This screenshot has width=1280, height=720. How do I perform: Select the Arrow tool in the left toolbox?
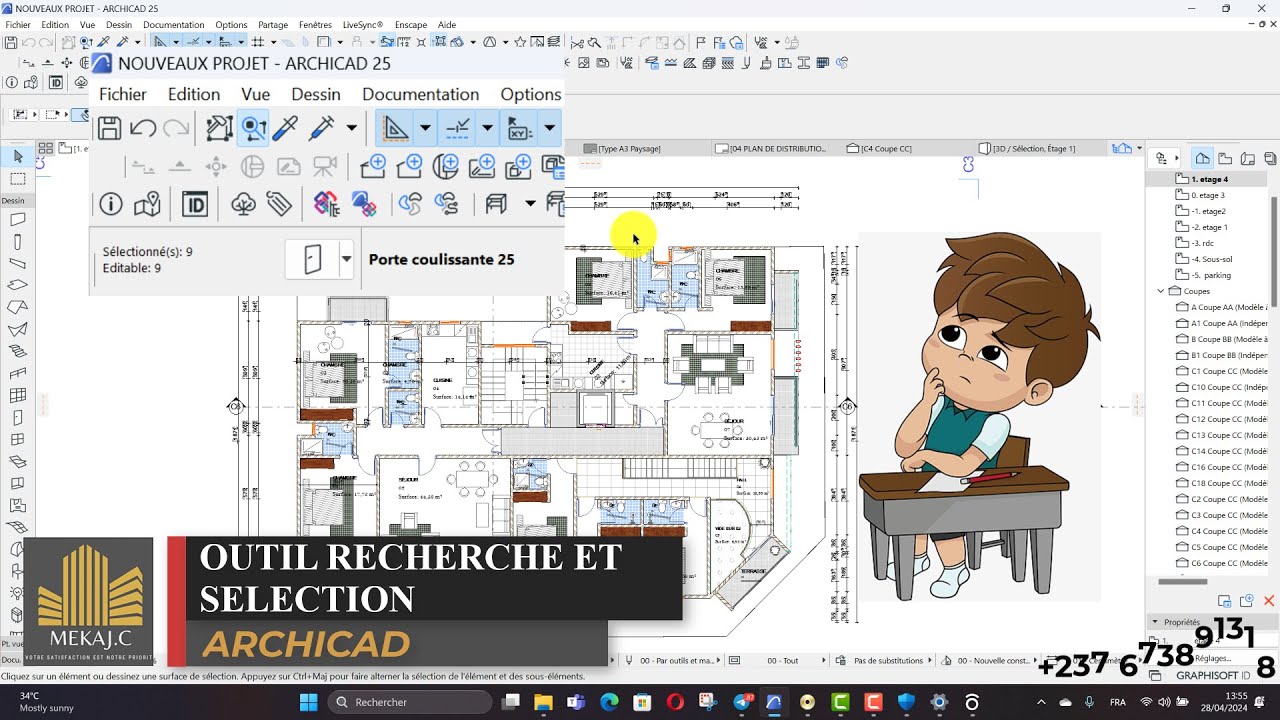(17, 157)
